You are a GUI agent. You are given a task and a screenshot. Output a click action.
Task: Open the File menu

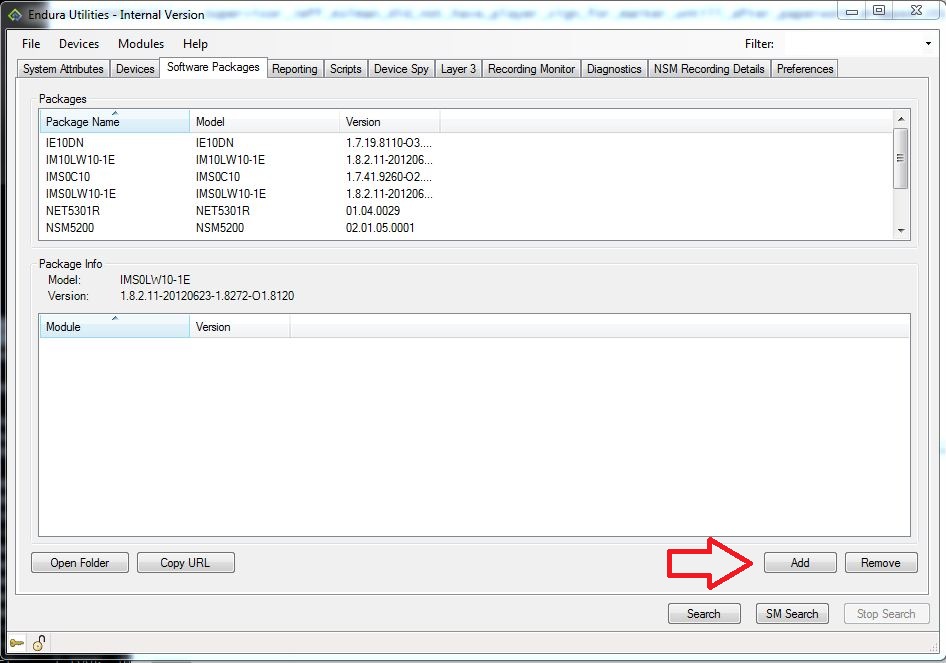30,43
